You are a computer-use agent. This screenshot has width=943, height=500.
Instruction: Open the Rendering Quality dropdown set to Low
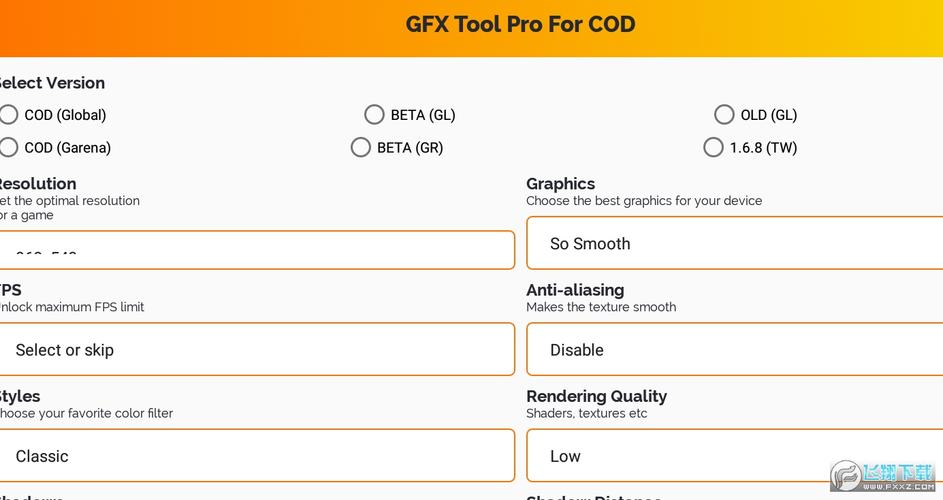coord(734,455)
